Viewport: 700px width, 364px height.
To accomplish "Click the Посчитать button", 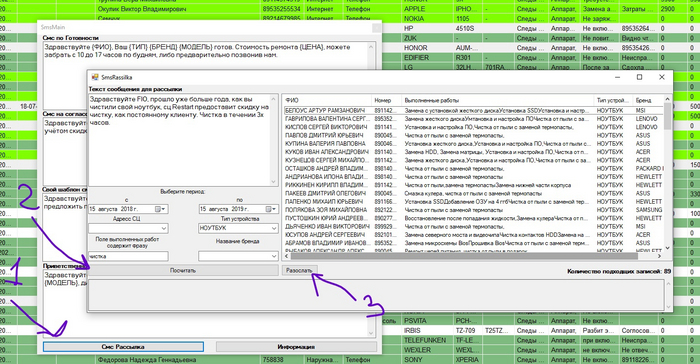I will tap(183, 270).
